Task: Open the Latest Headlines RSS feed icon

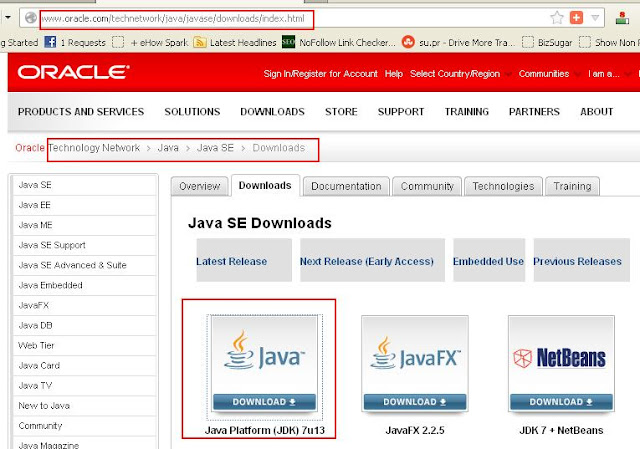Action: point(200,42)
